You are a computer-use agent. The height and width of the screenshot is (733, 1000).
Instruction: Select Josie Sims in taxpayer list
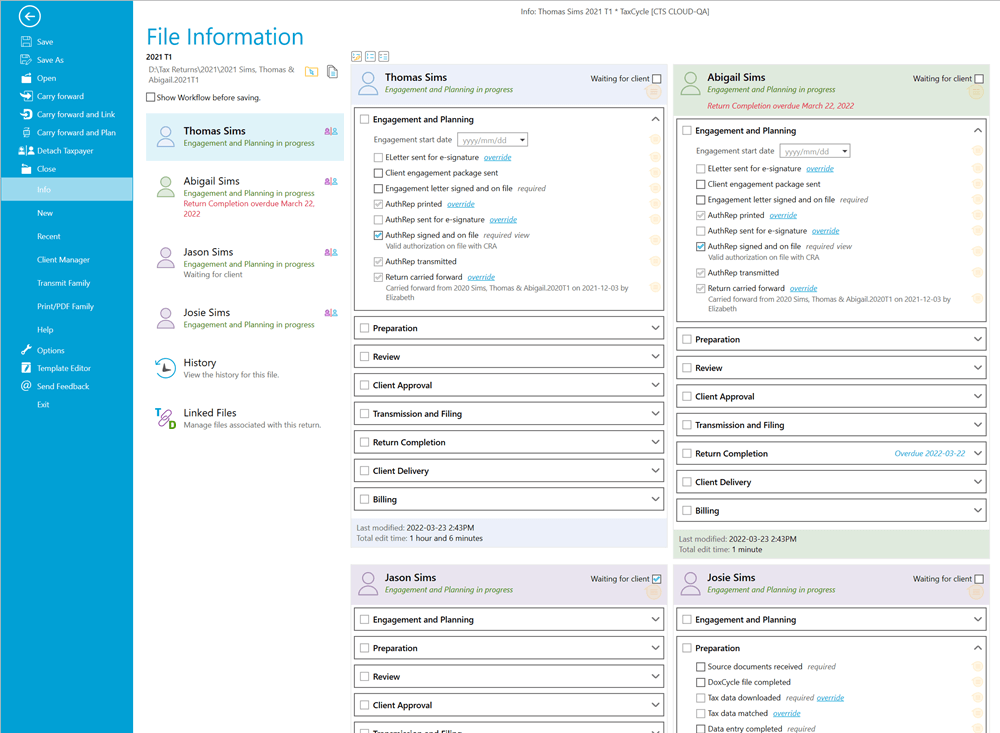[x=245, y=318]
